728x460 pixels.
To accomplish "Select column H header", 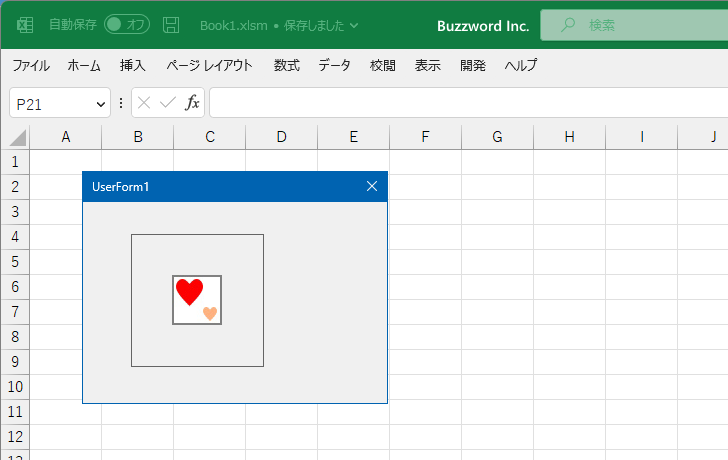I will [x=569, y=137].
